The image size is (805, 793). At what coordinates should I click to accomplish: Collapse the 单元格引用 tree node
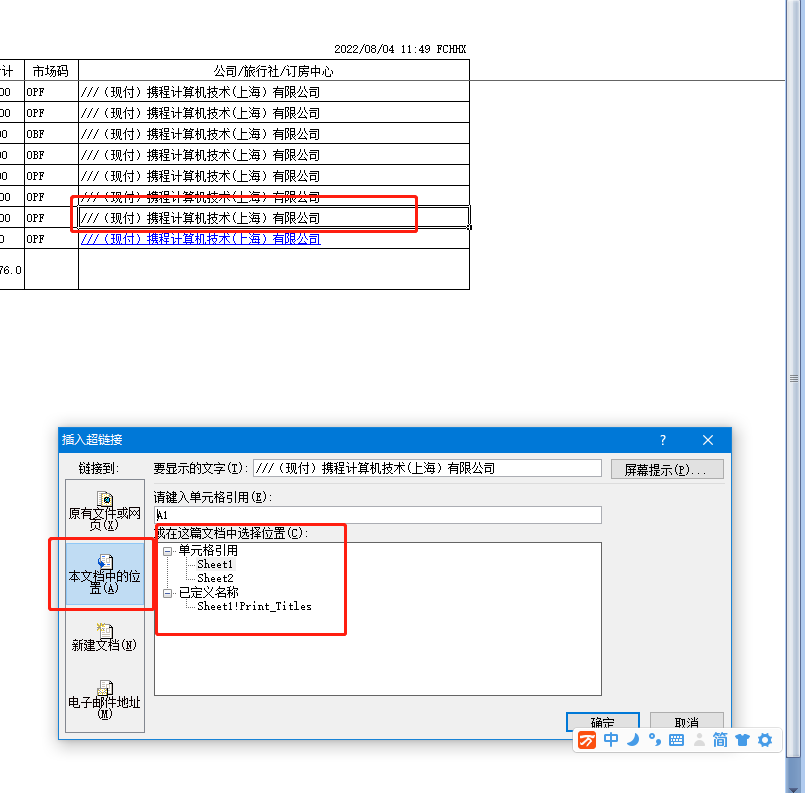(x=167, y=551)
